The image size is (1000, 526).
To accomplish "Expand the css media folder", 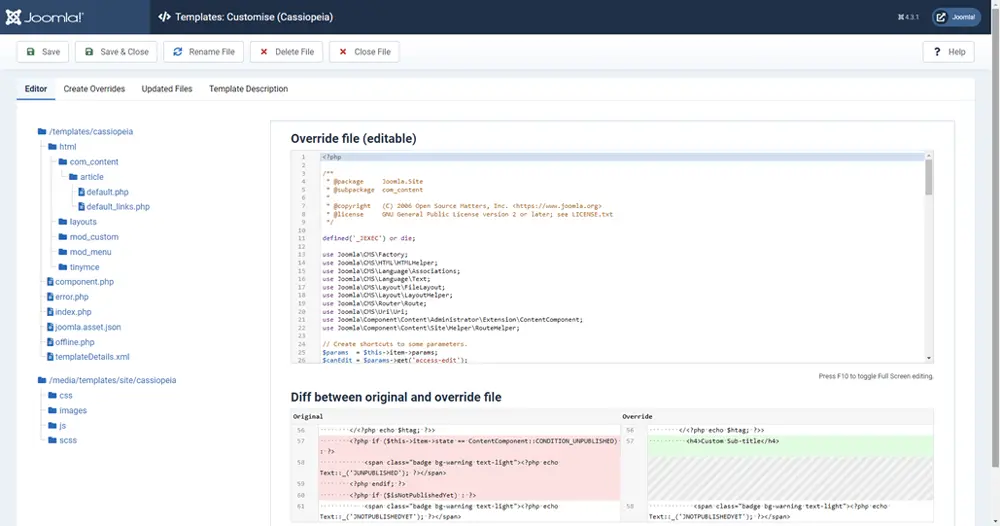I will [x=65, y=396].
